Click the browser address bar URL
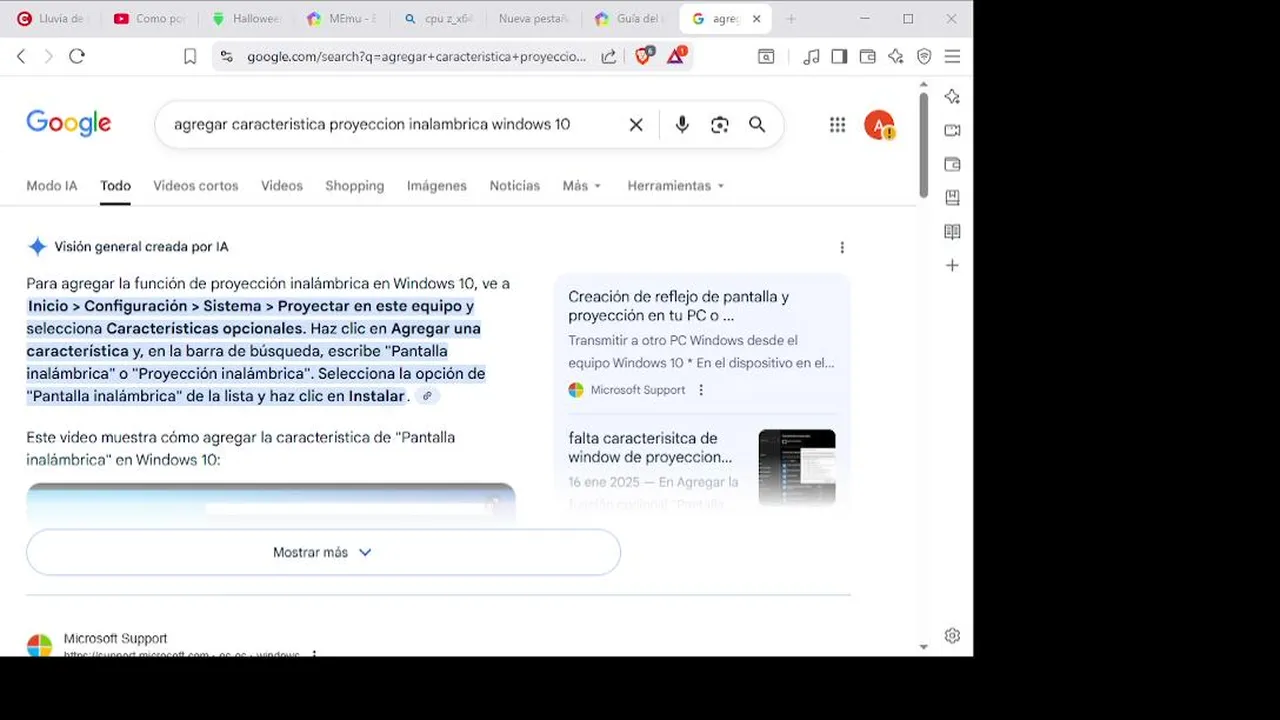 (x=416, y=57)
